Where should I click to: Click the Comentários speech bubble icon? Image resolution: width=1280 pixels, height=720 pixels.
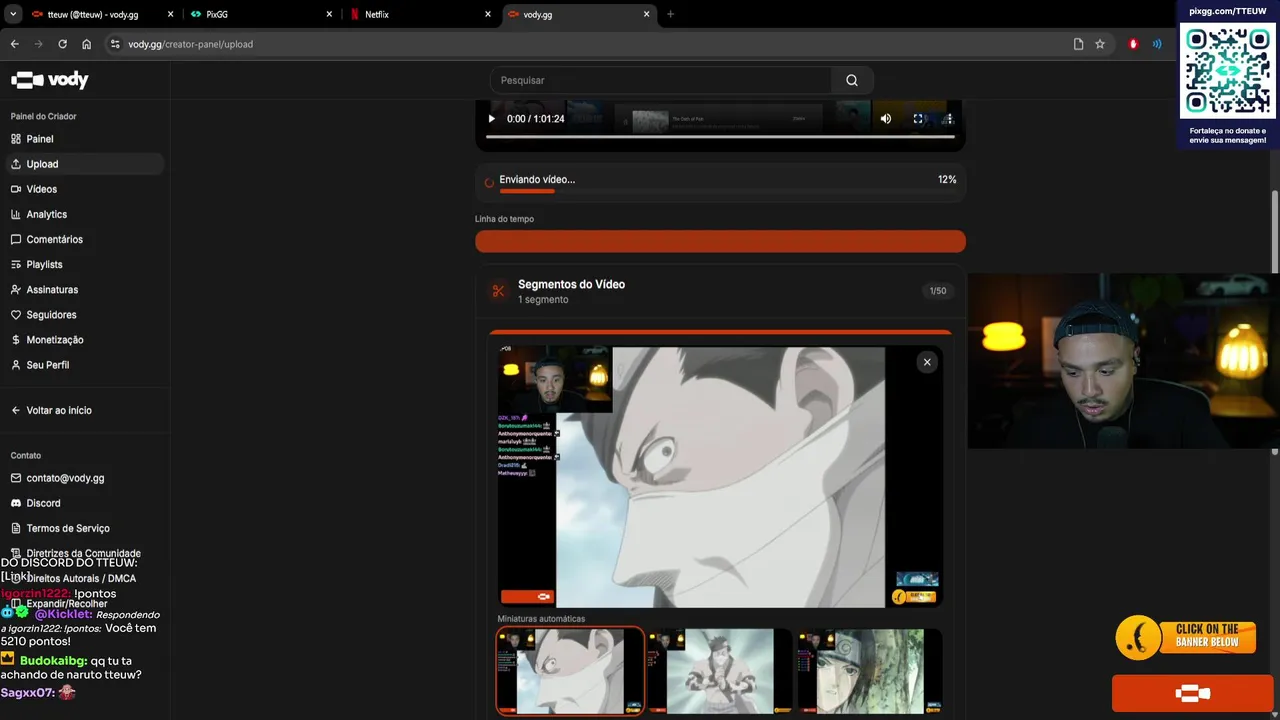click(x=16, y=239)
